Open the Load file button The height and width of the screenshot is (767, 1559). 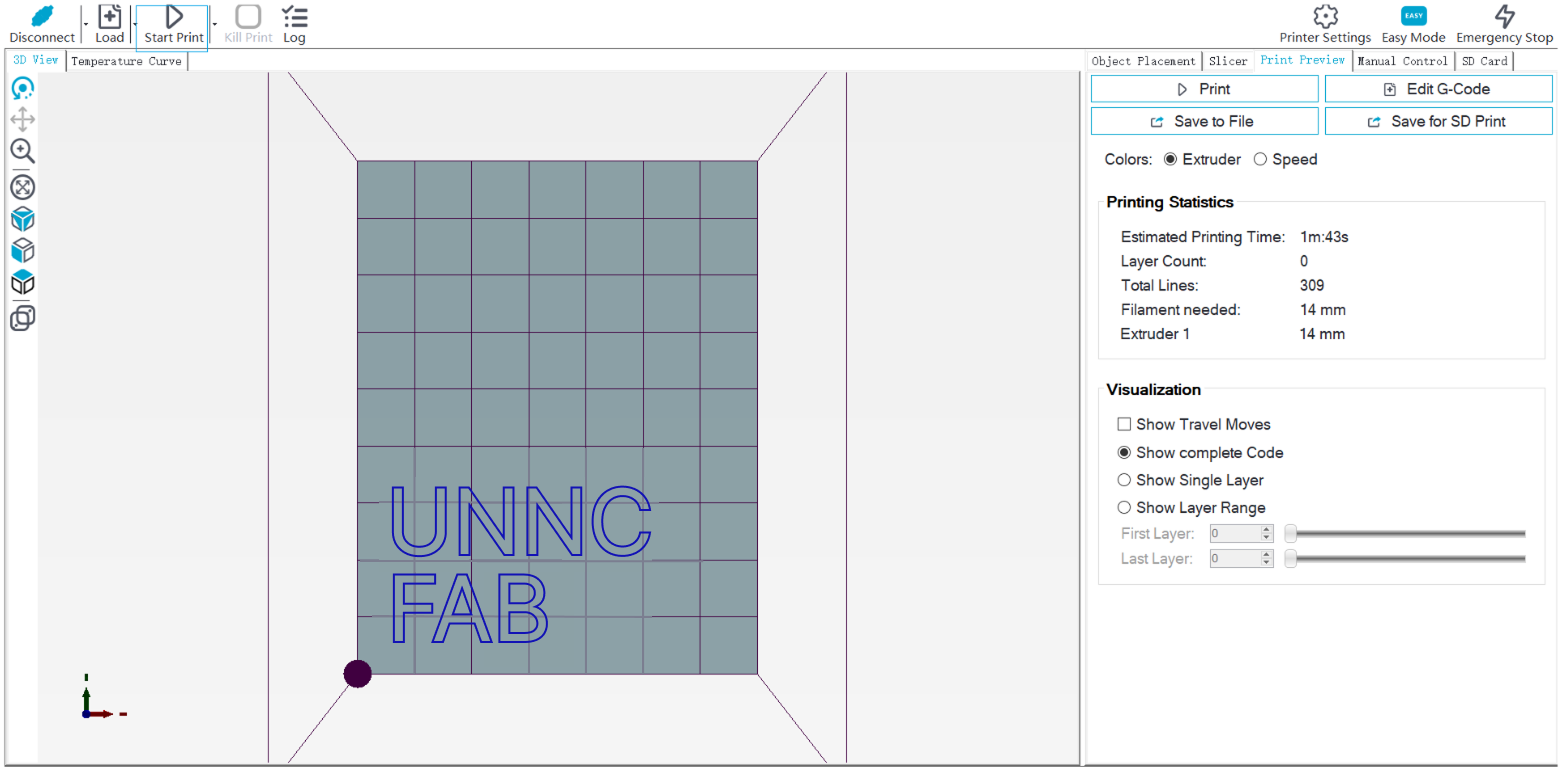tap(110, 24)
